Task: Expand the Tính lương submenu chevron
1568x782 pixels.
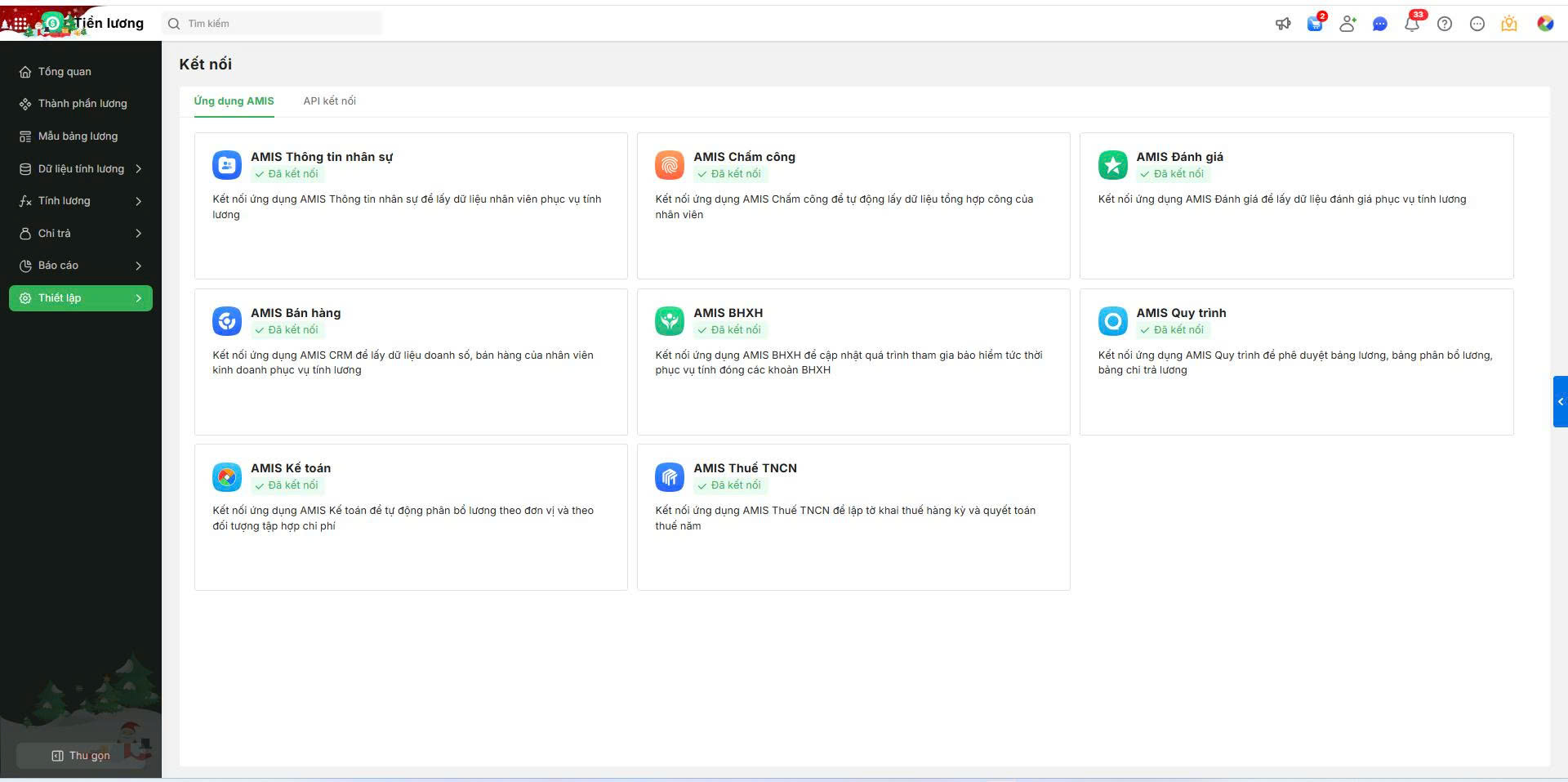Action: pos(139,201)
